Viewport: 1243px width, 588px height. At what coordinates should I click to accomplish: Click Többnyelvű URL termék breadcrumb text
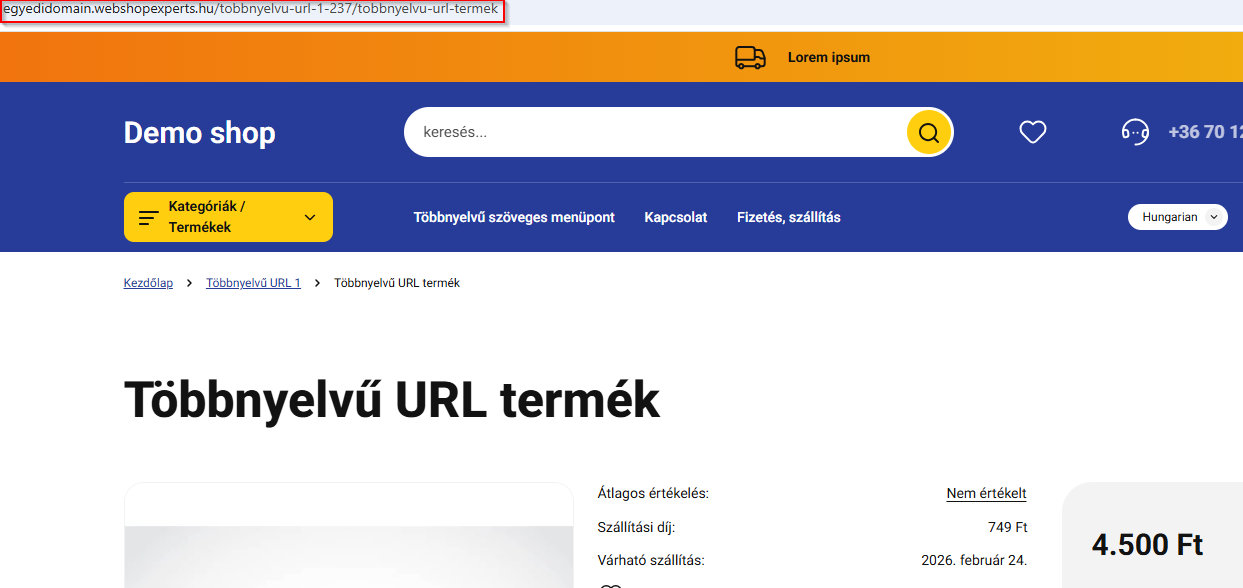(397, 283)
